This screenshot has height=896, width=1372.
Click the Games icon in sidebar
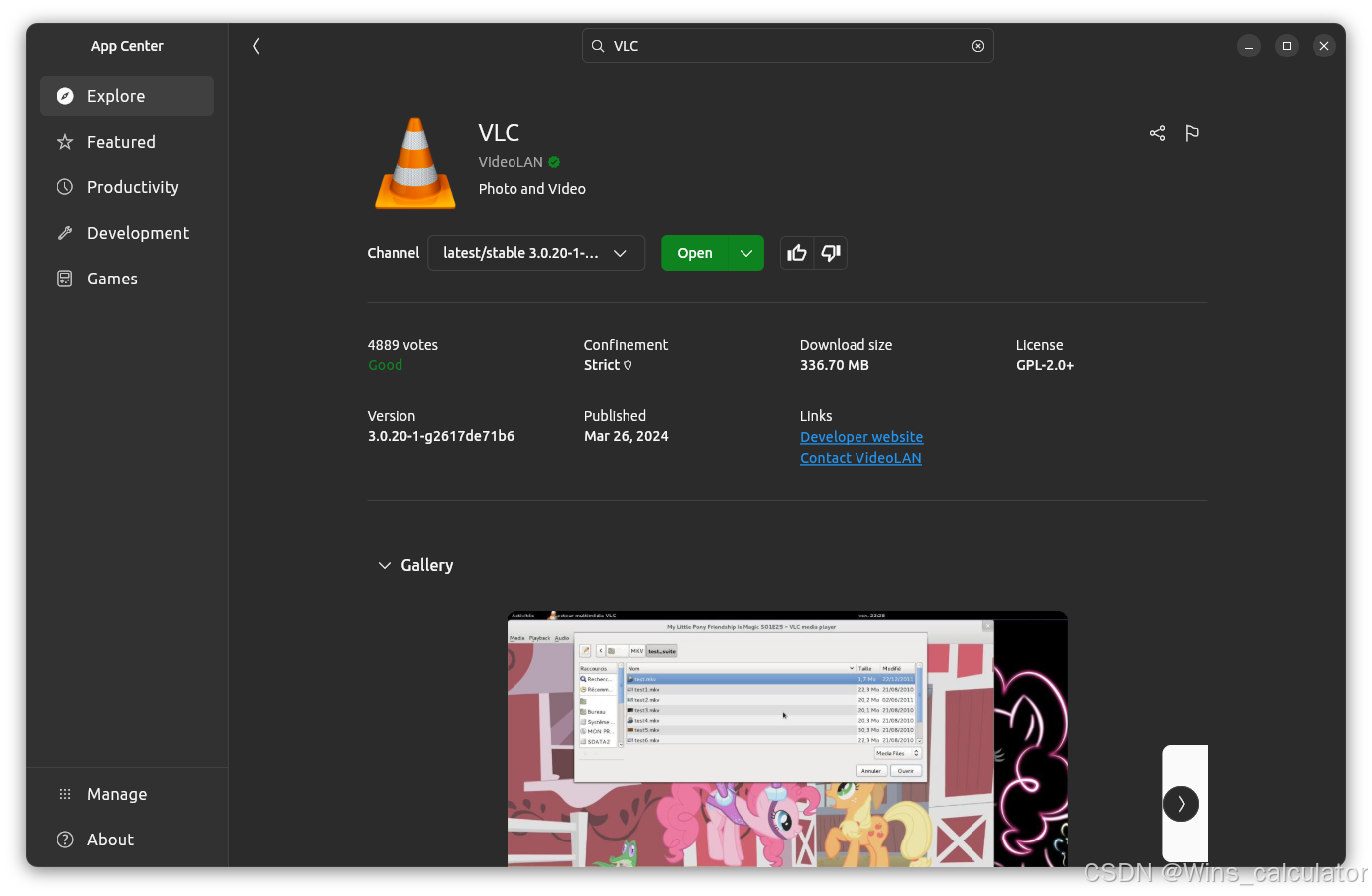tap(65, 279)
